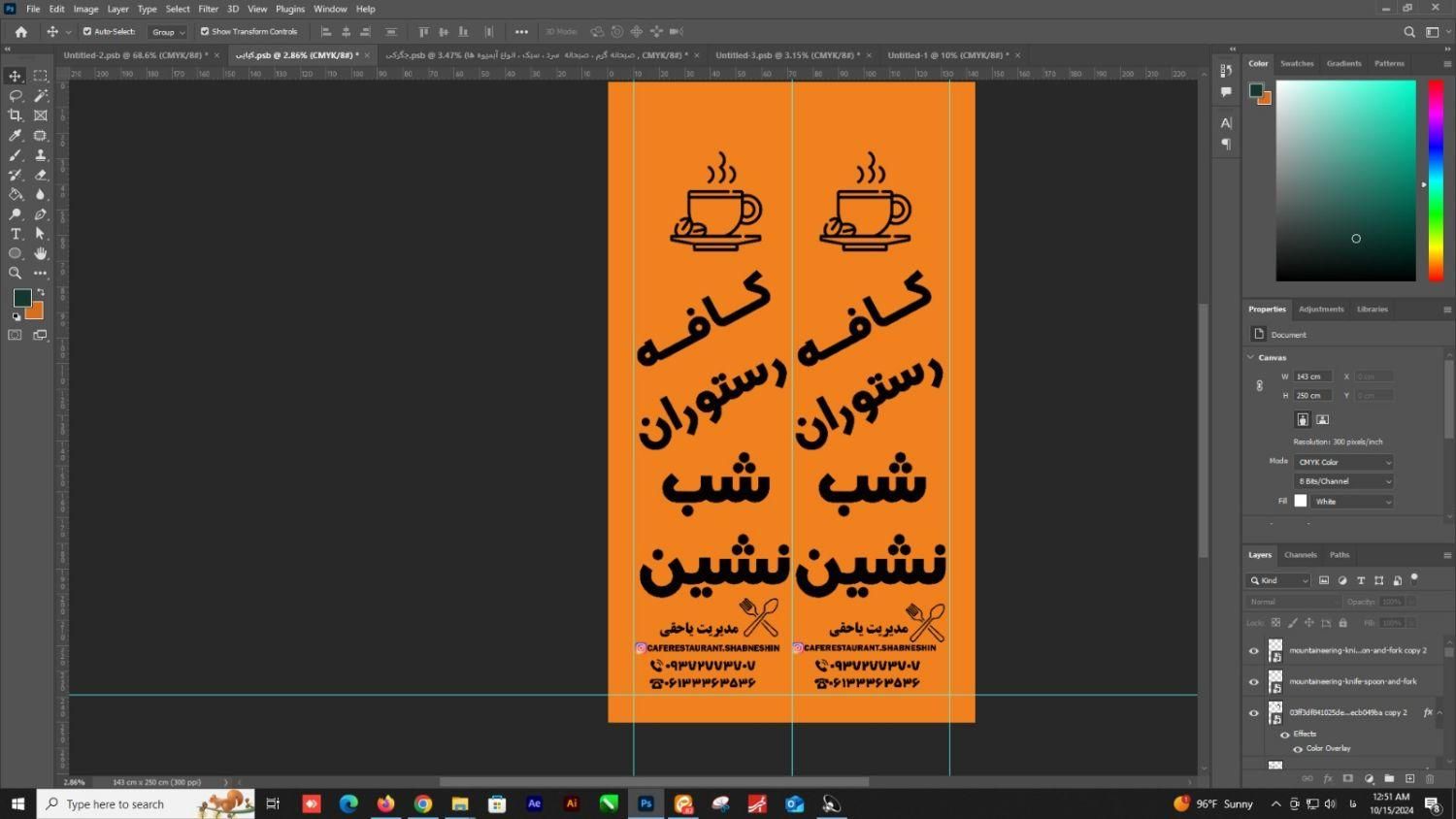This screenshot has width=1456, height=819.
Task: Click the hue slider in Color panel
Action: pos(1436,181)
